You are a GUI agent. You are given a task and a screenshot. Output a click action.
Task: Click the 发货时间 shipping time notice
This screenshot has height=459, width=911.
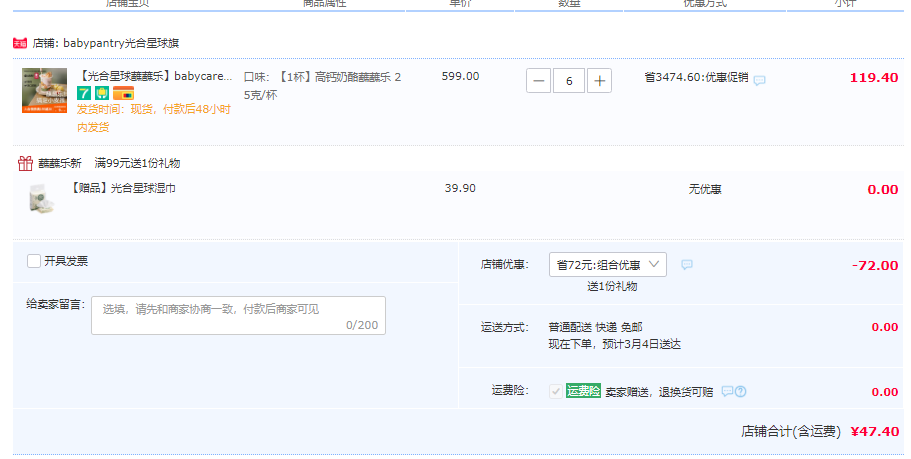pyautogui.click(x=154, y=118)
